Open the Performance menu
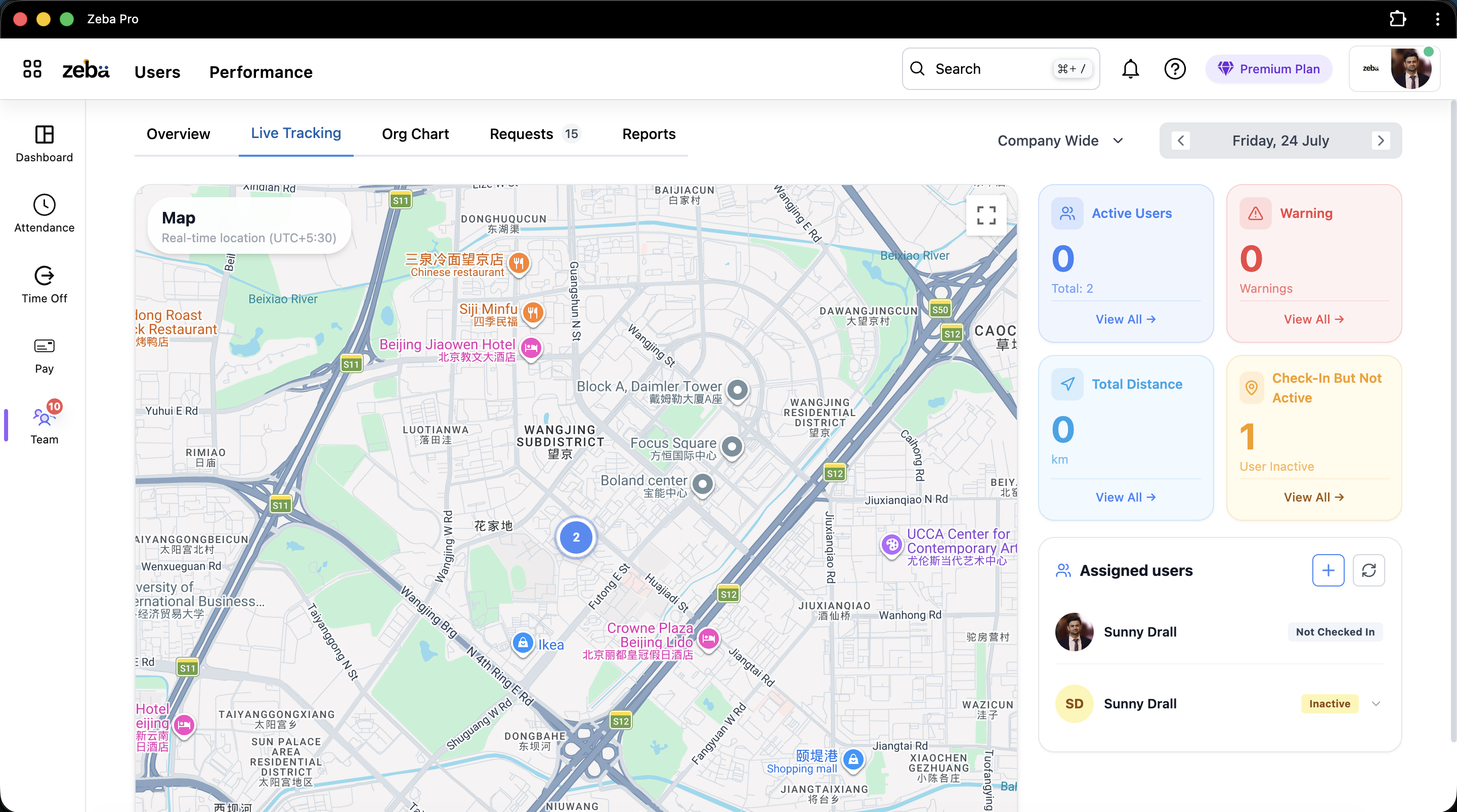Image resolution: width=1457 pixels, height=812 pixels. pyautogui.click(x=261, y=72)
